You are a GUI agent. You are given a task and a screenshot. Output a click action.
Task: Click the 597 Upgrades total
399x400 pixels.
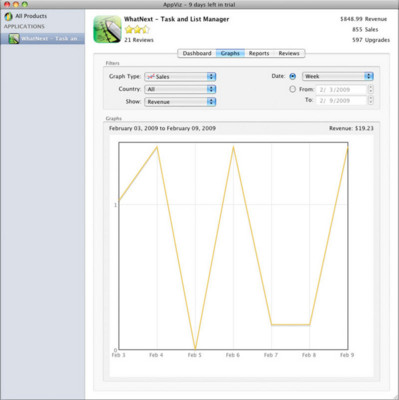(371, 40)
